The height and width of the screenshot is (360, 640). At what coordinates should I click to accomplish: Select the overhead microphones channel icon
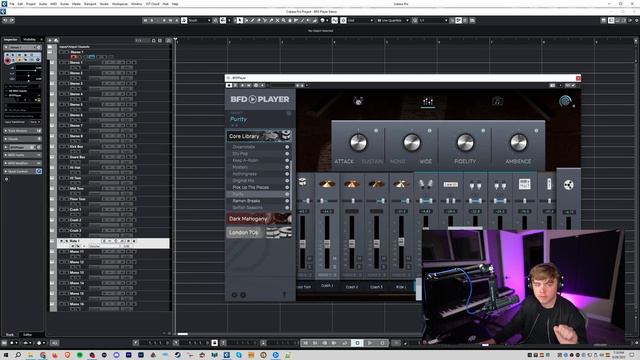pyautogui.click(x=425, y=184)
